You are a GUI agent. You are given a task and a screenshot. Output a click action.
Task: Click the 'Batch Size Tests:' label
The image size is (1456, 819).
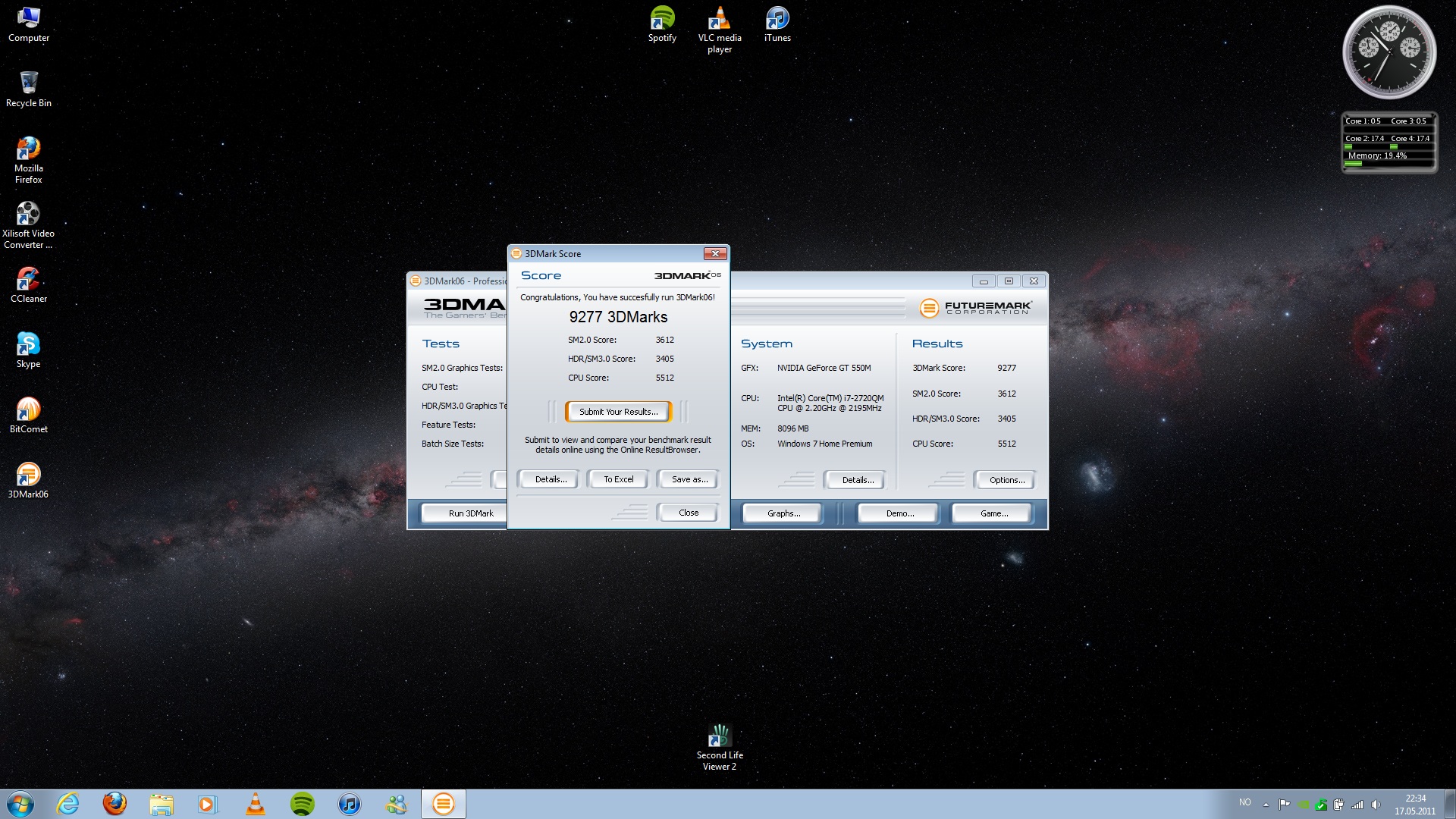pos(453,444)
